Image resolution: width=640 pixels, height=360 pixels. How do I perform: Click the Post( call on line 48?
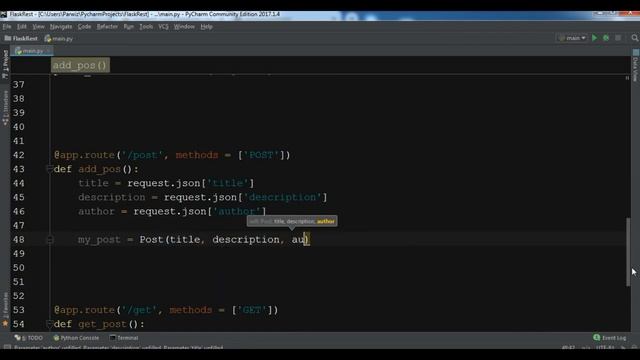point(154,240)
